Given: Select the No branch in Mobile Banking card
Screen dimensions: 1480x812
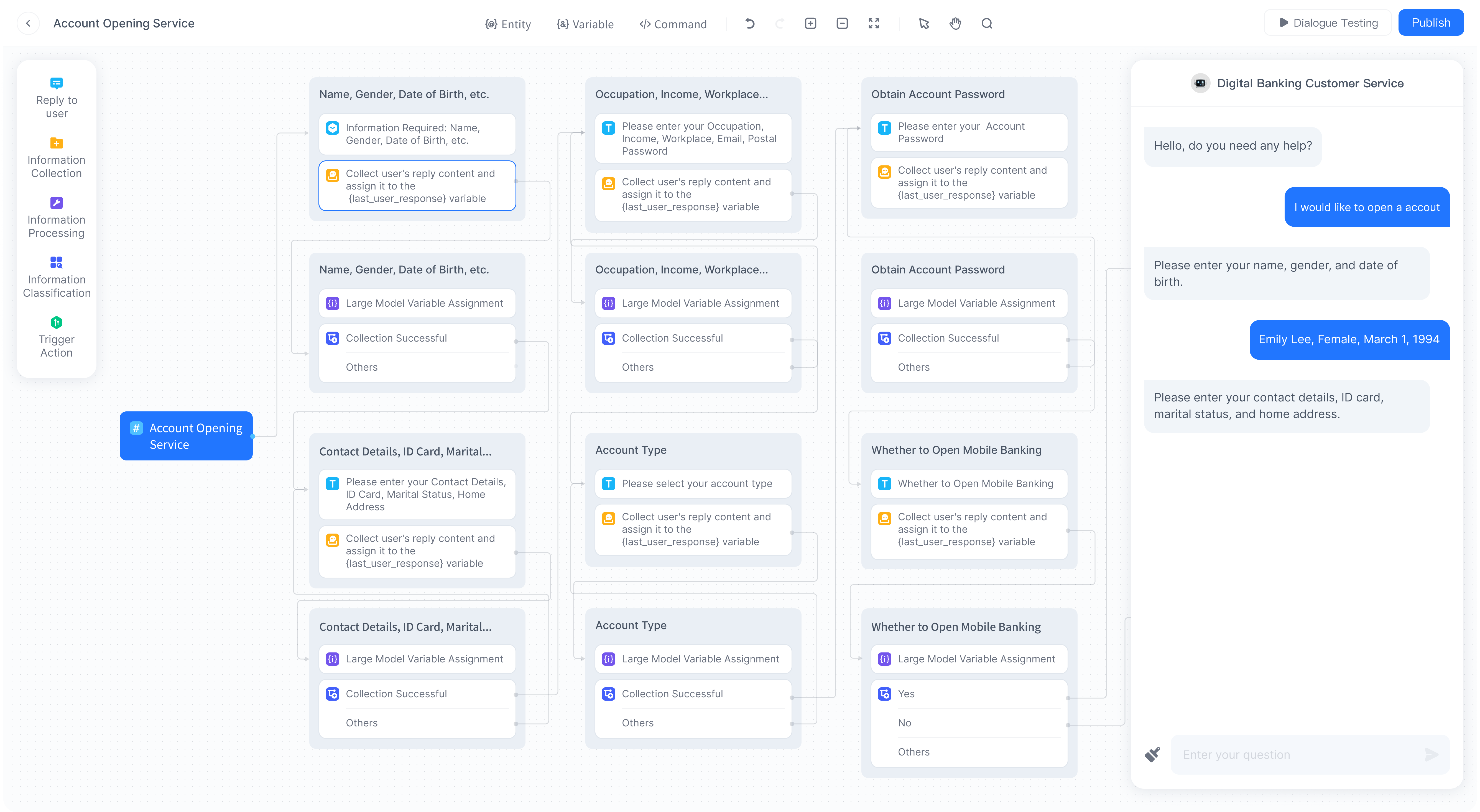Looking at the screenshot, I should [x=969, y=723].
